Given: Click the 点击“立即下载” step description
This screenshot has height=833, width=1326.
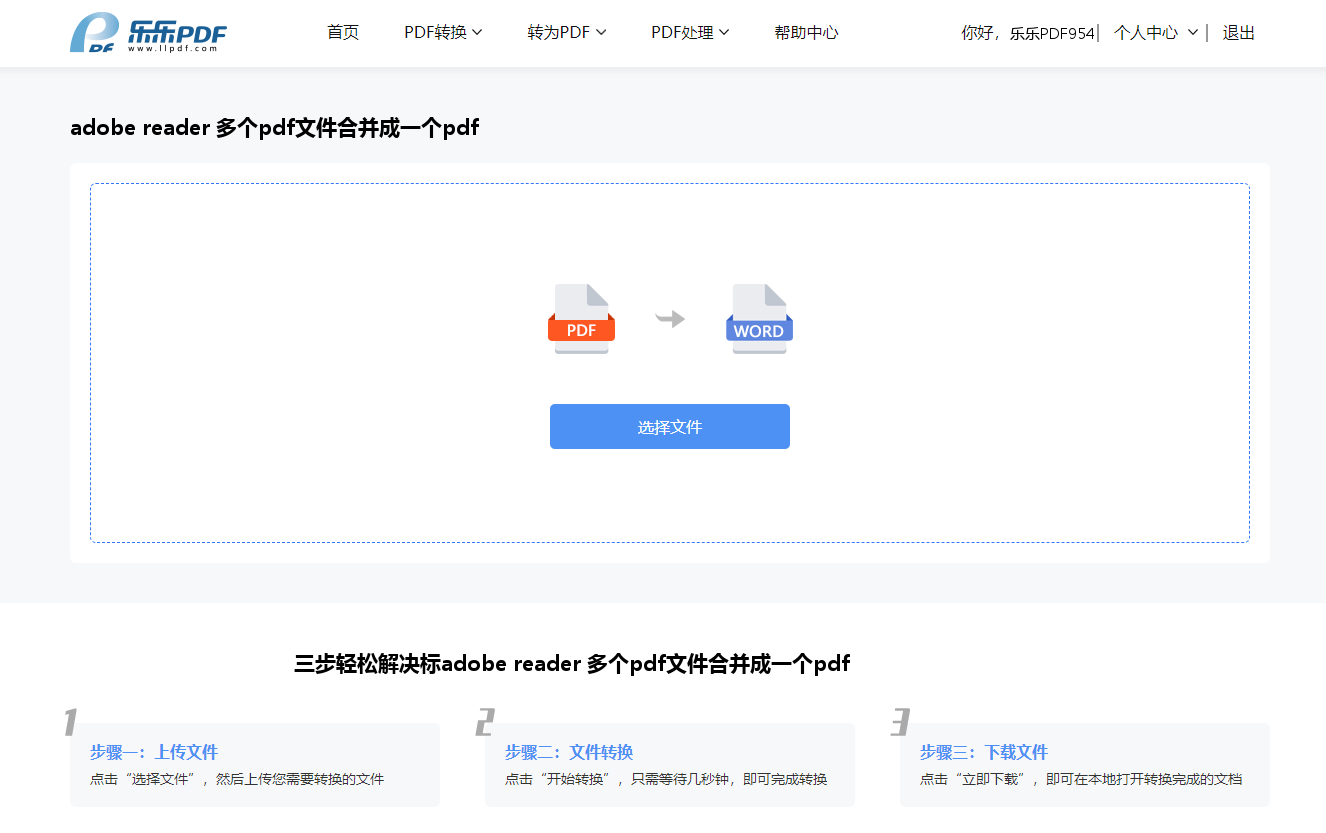Looking at the screenshot, I should [x=1081, y=779].
